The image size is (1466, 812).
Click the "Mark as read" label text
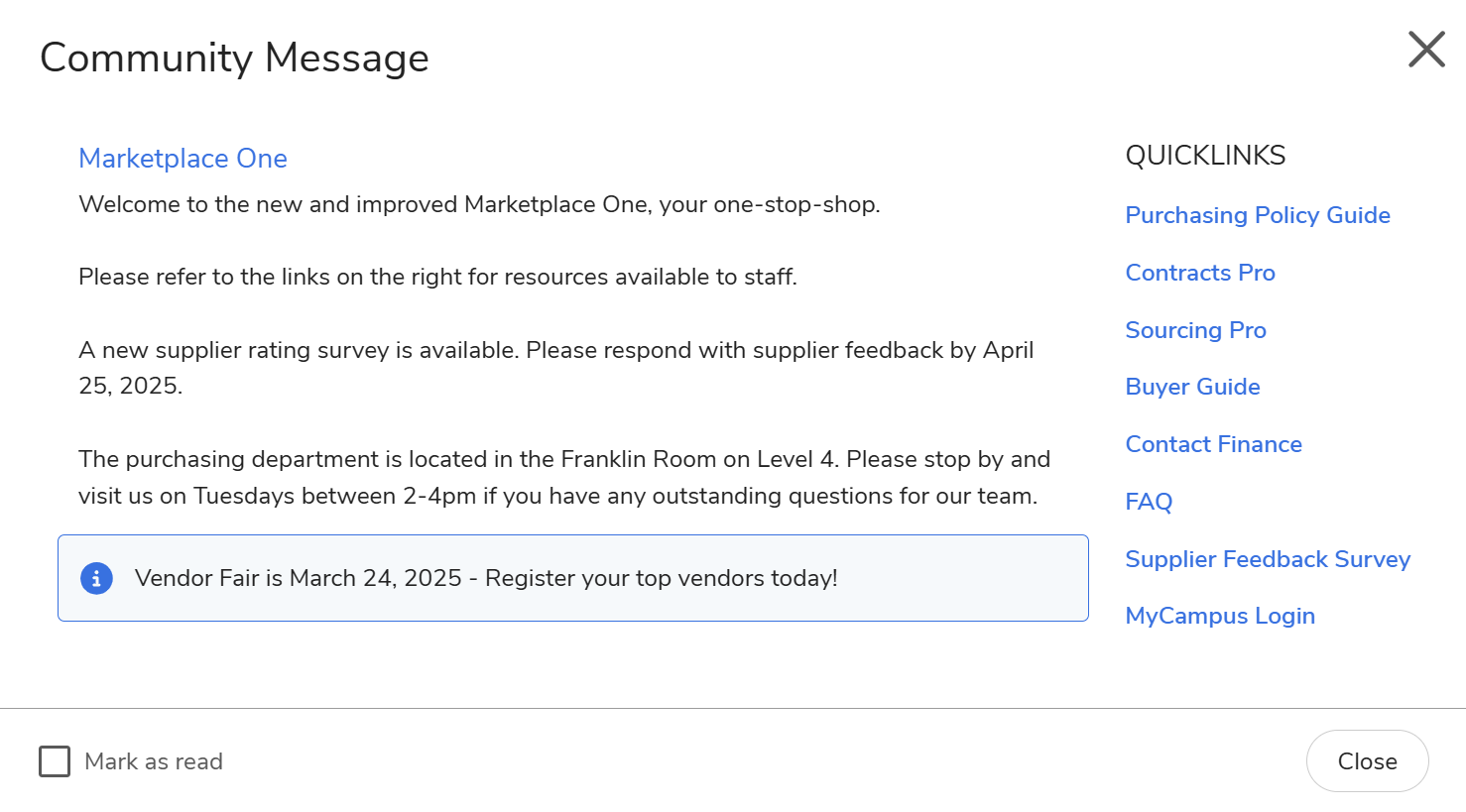(154, 761)
